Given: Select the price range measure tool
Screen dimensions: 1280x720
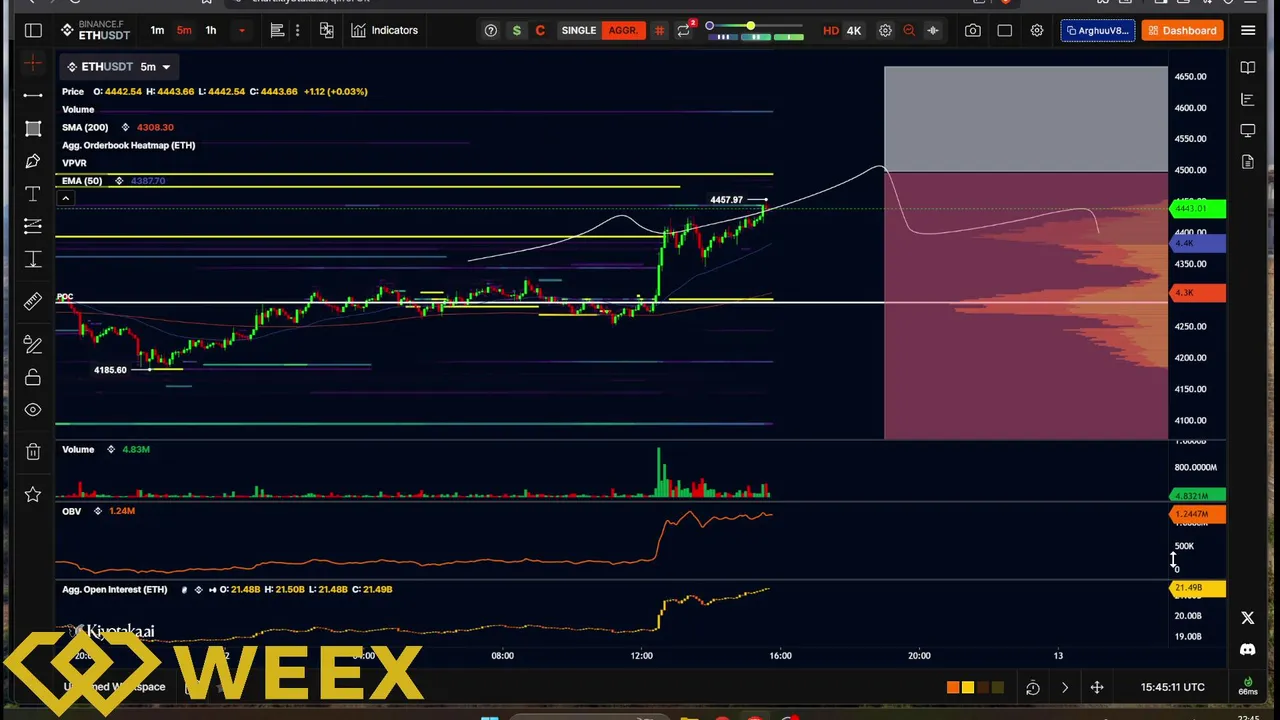Looking at the screenshot, I should tap(33, 259).
